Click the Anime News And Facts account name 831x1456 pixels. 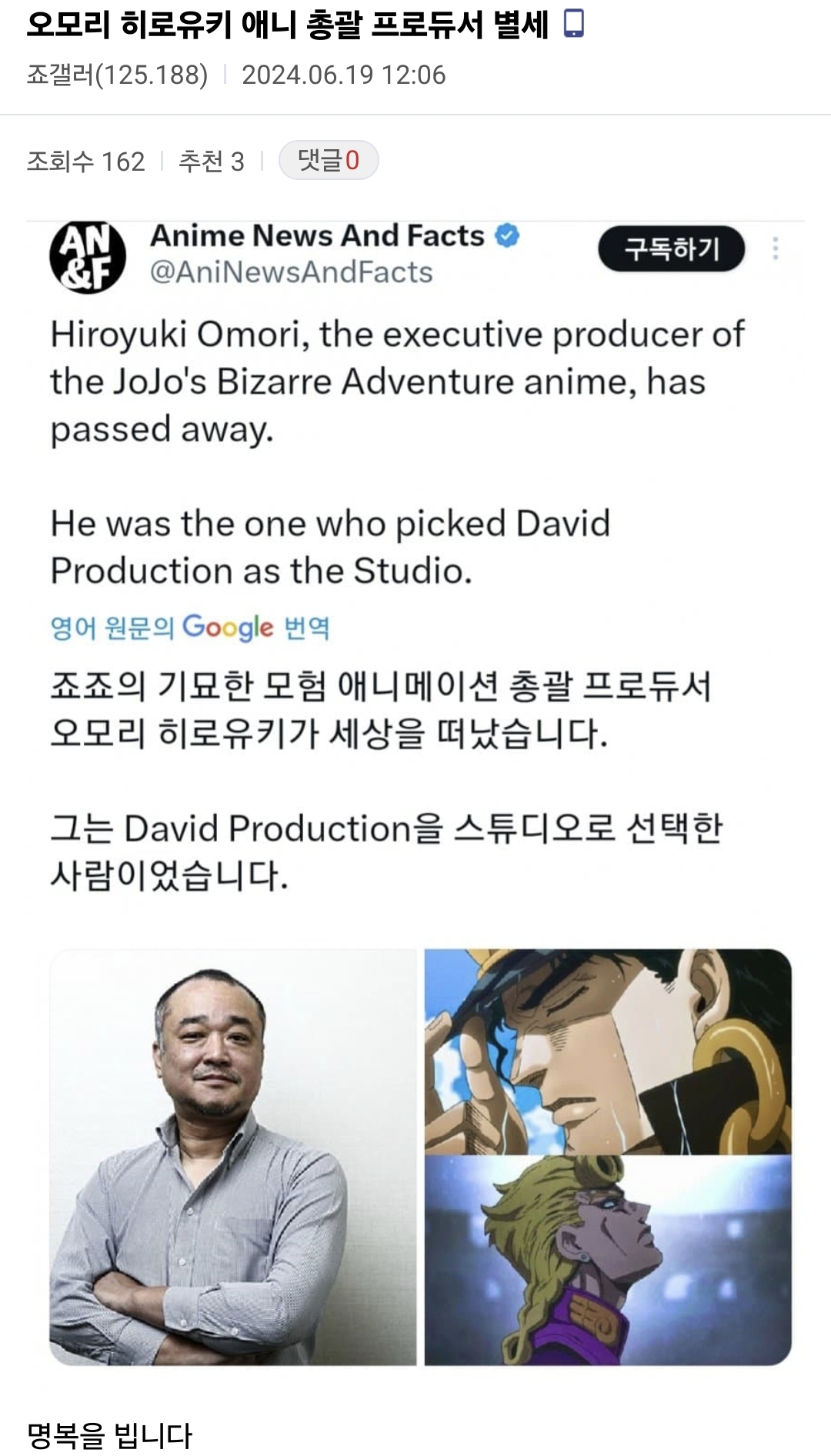point(317,235)
